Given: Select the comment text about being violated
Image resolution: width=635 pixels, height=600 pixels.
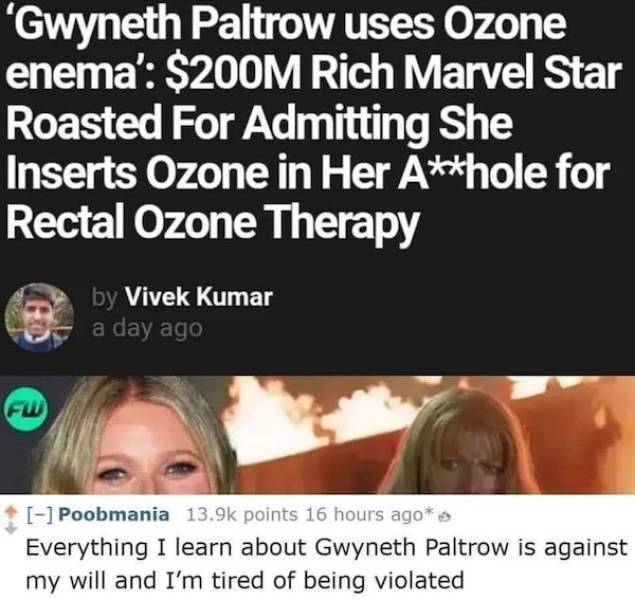Looking at the screenshot, I should tap(326, 564).
